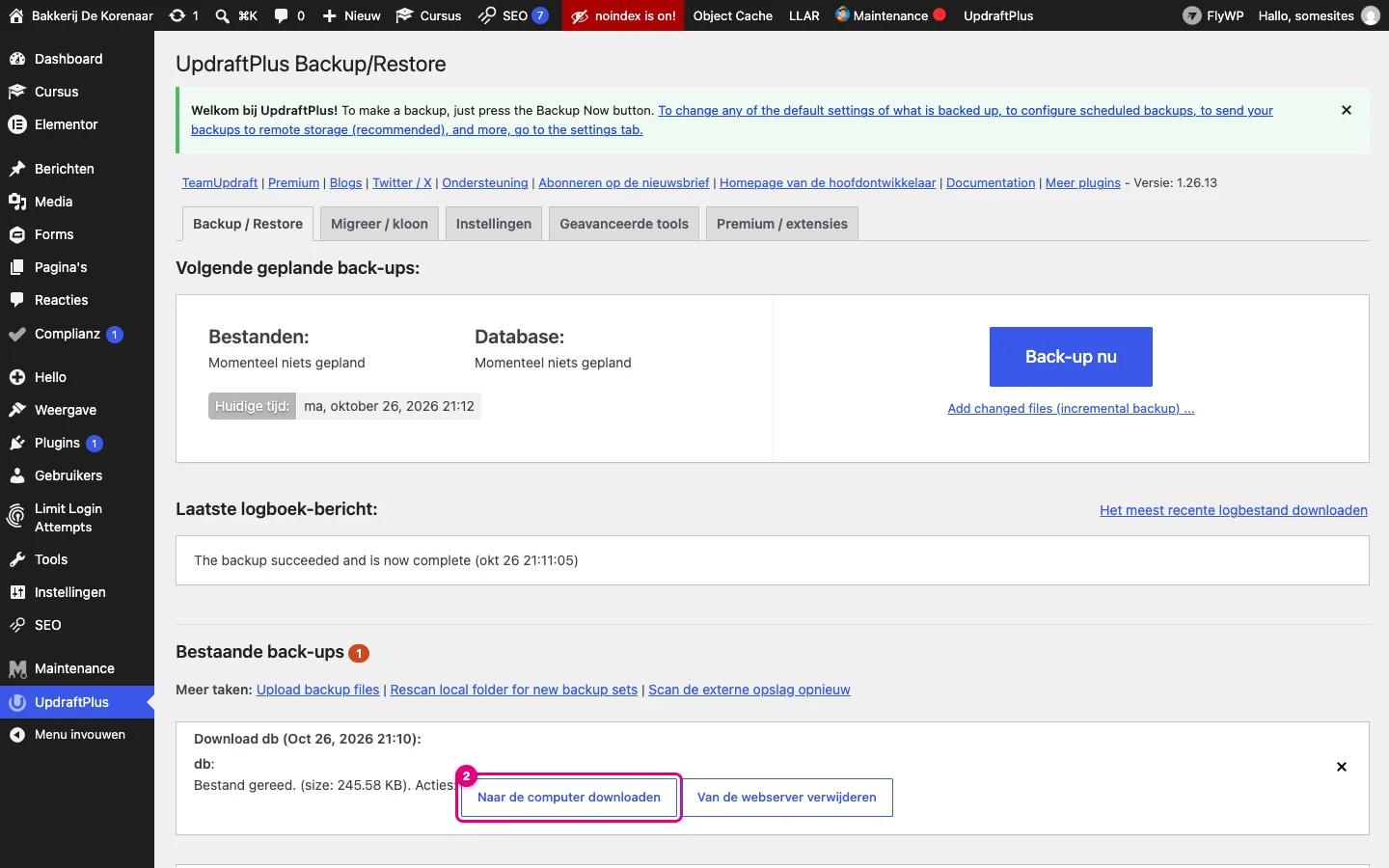Open the Berichten pin icon
Image resolution: width=1389 pixels, height=868 pixels.
click(16, 169)
